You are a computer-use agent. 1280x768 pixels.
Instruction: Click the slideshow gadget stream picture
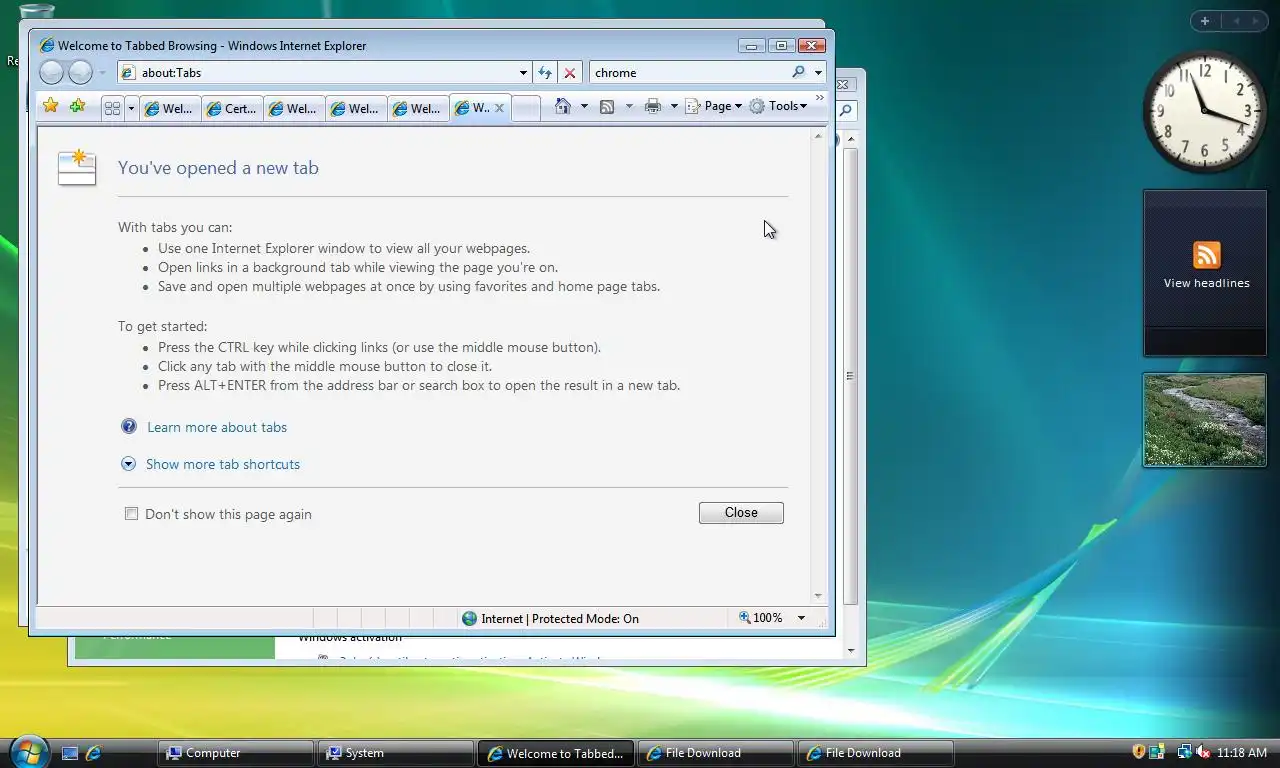[1204, 420]
